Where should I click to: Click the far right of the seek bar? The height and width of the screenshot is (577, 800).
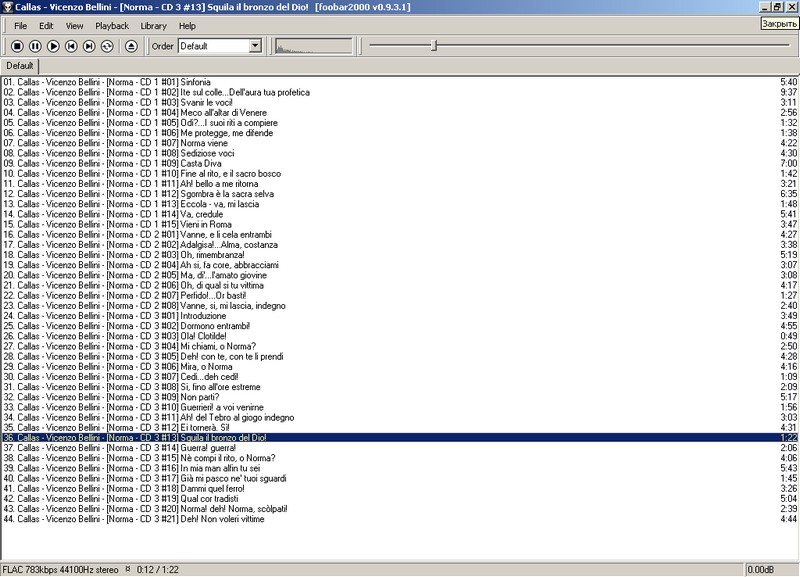pyautogui.click(x=787, y=45)
